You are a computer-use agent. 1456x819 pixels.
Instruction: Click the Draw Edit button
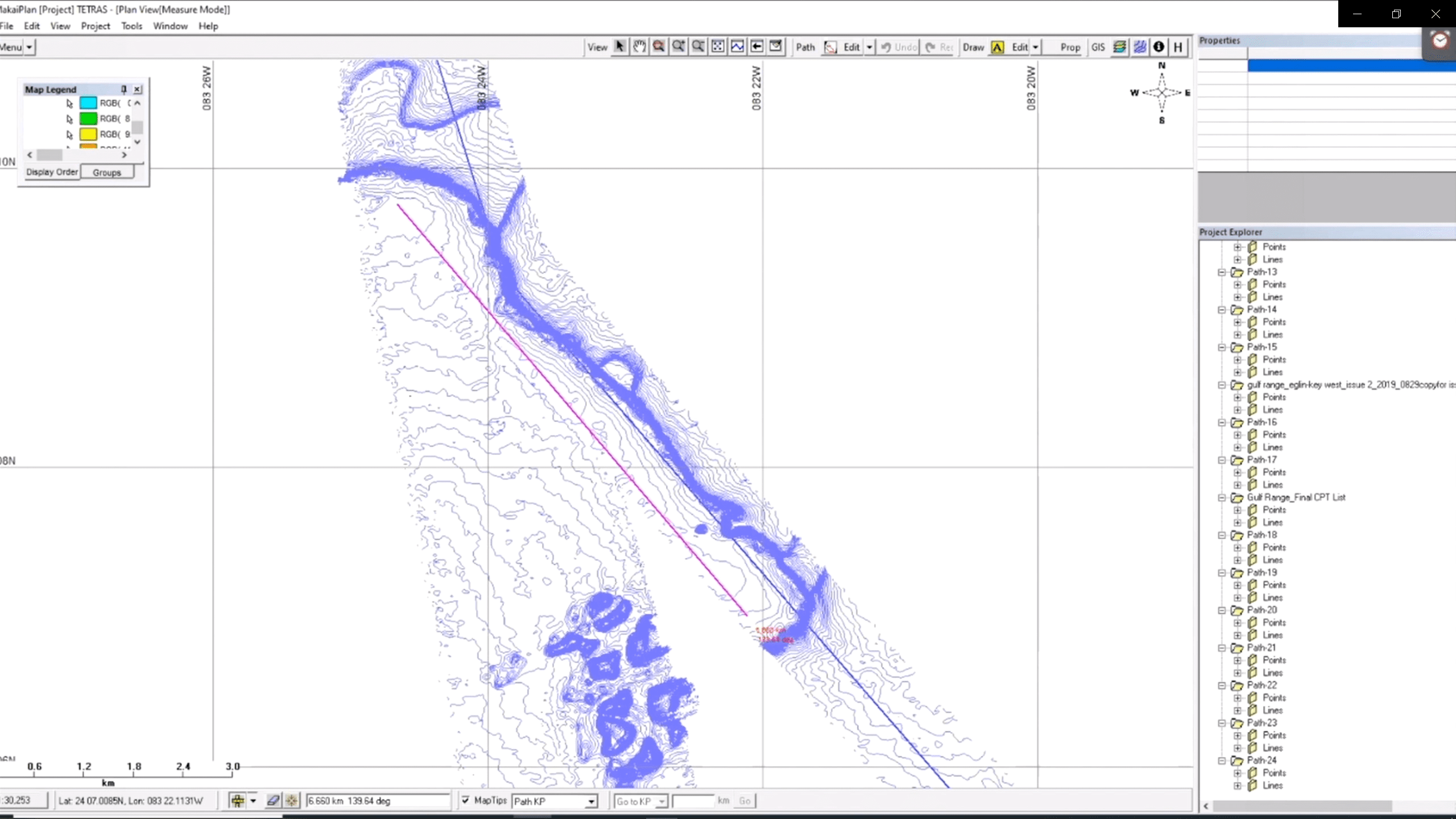point(1020,47)
